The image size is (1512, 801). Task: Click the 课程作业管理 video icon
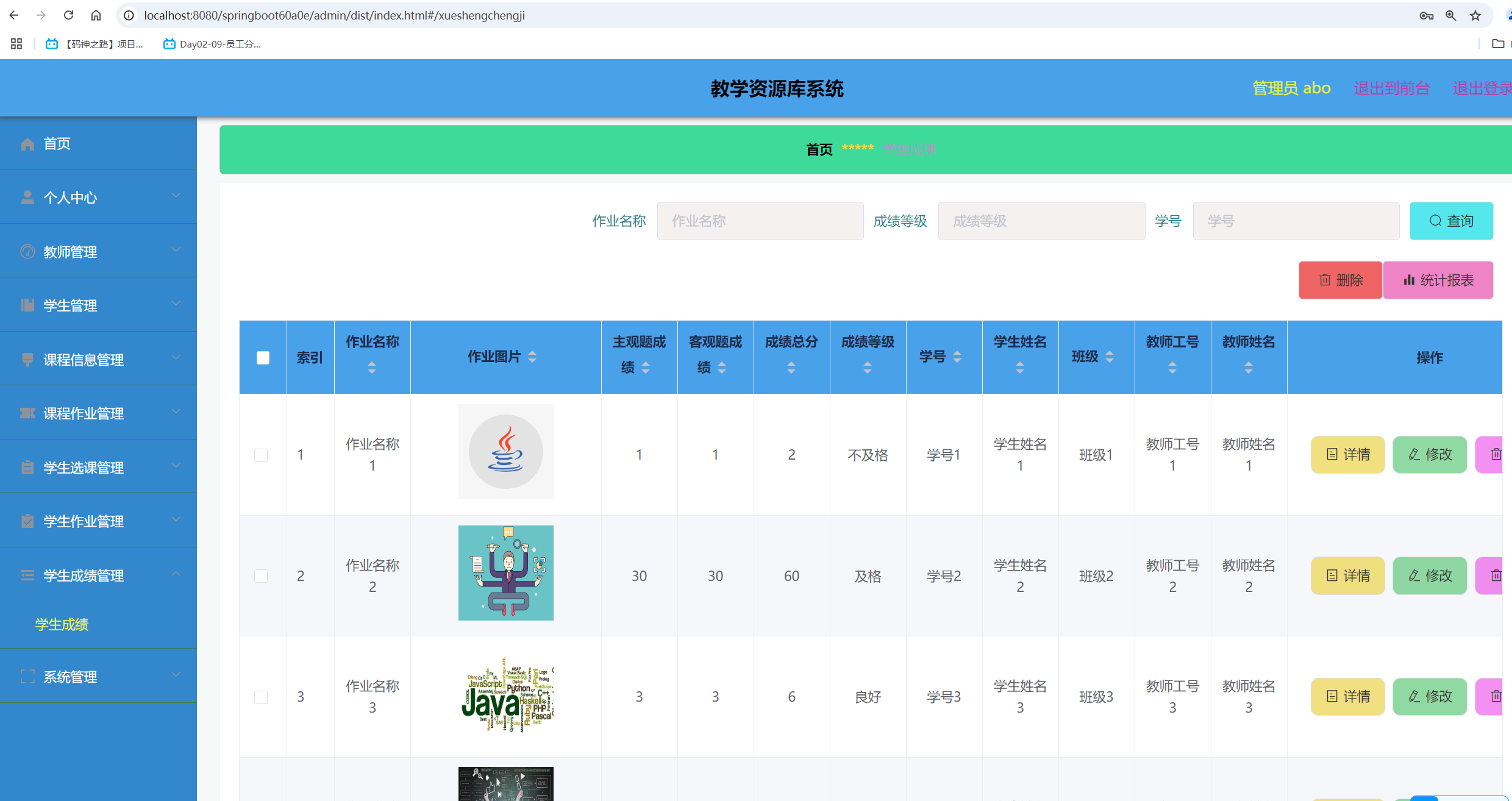tap(27, 413)
